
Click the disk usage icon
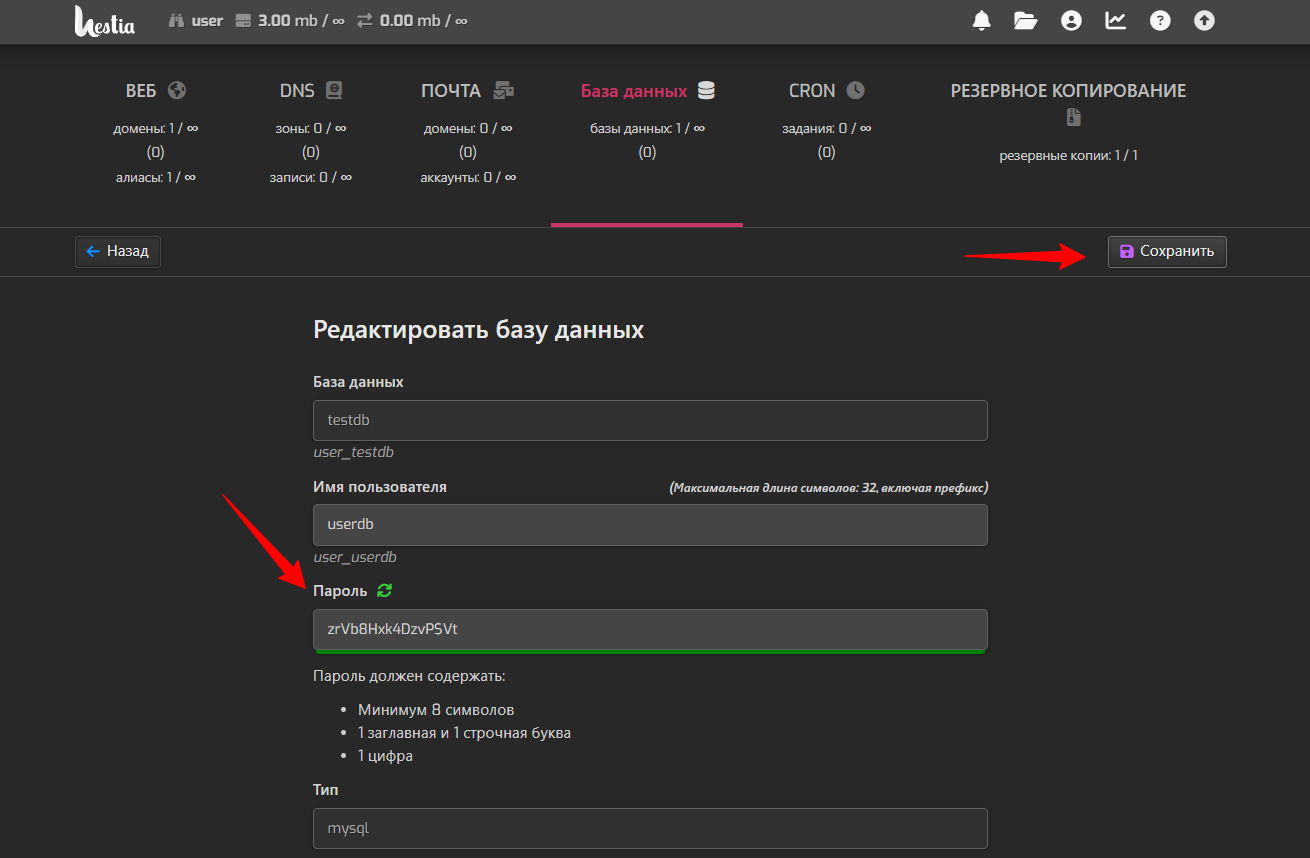click(x=243, y=20)
